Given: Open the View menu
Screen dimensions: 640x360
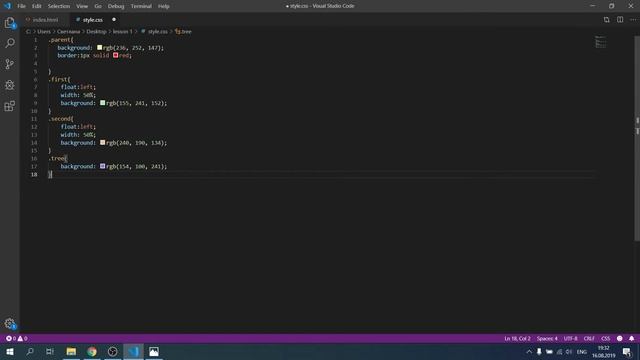Looking at the screenshot, I should (82, 6).
